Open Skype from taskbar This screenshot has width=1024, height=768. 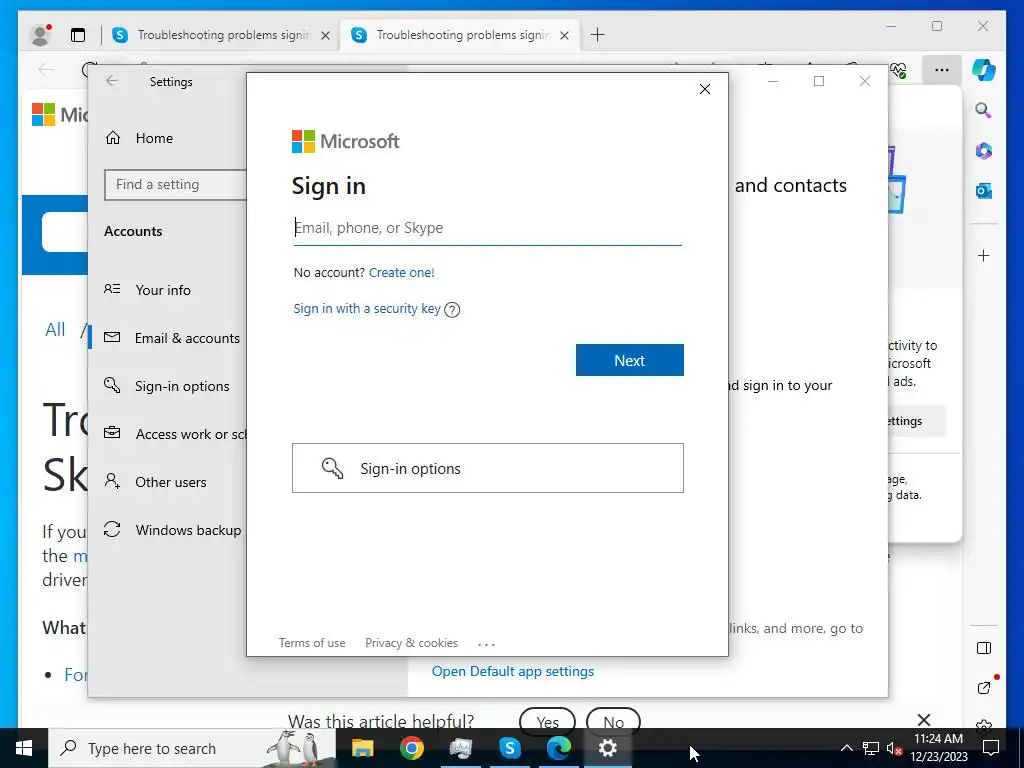pos(509,748)
